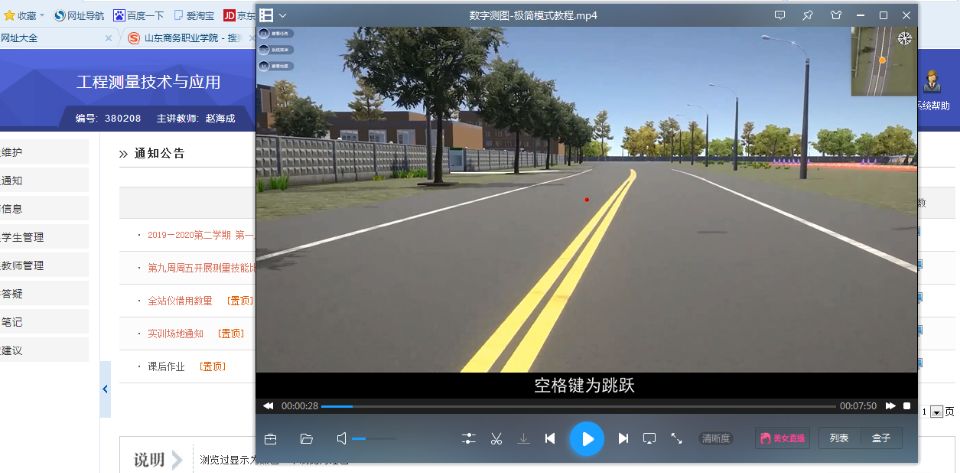Skip to the next video track
Image resolution: width=960 pixels, height=473 pixels.
pyautogui.click(x=623, y=438)
